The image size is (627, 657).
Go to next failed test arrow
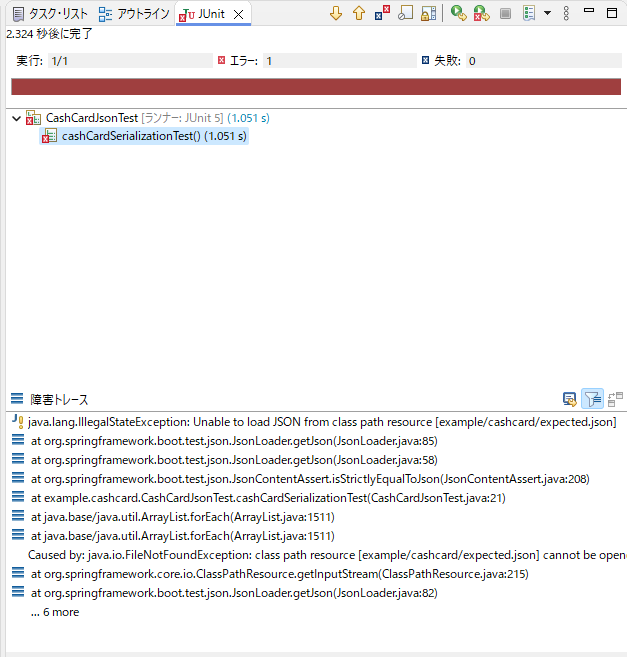(x=336, y=13)
